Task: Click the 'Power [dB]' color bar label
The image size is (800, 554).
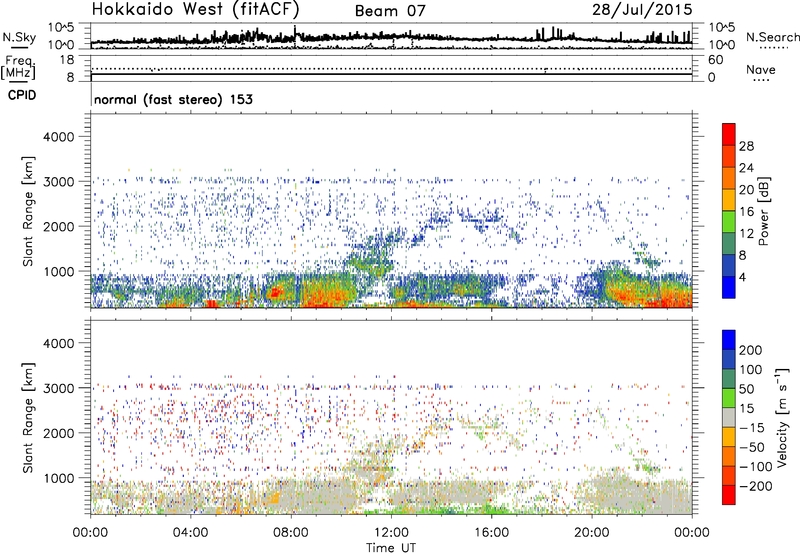Action: point(763,211)
